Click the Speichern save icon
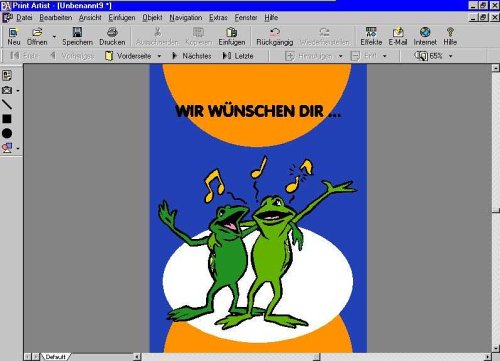The image size is (500, 361). point(77,32)
